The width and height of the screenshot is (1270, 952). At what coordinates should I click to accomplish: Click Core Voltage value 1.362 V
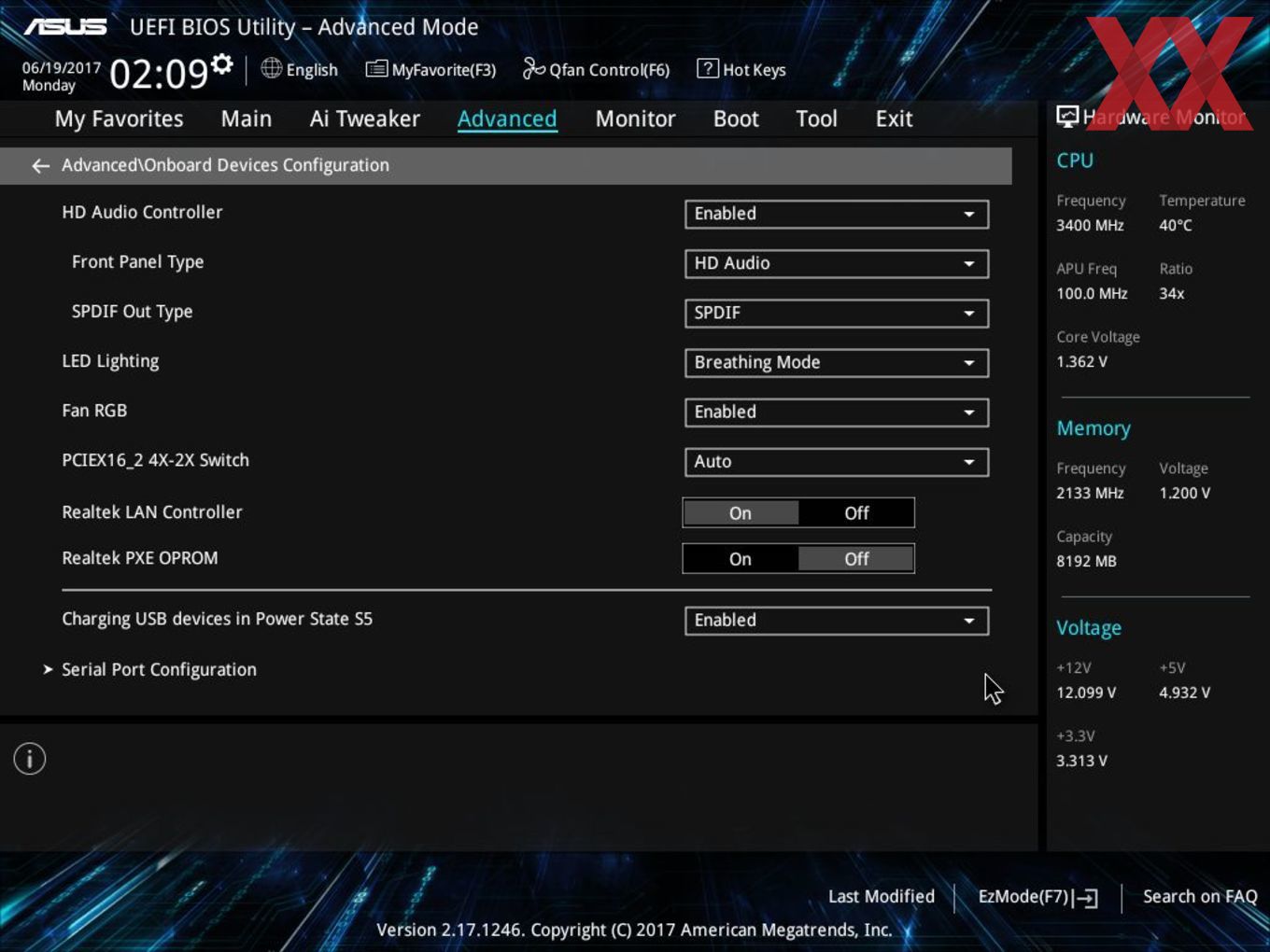pyautogui.click(x=1081, y=362)
